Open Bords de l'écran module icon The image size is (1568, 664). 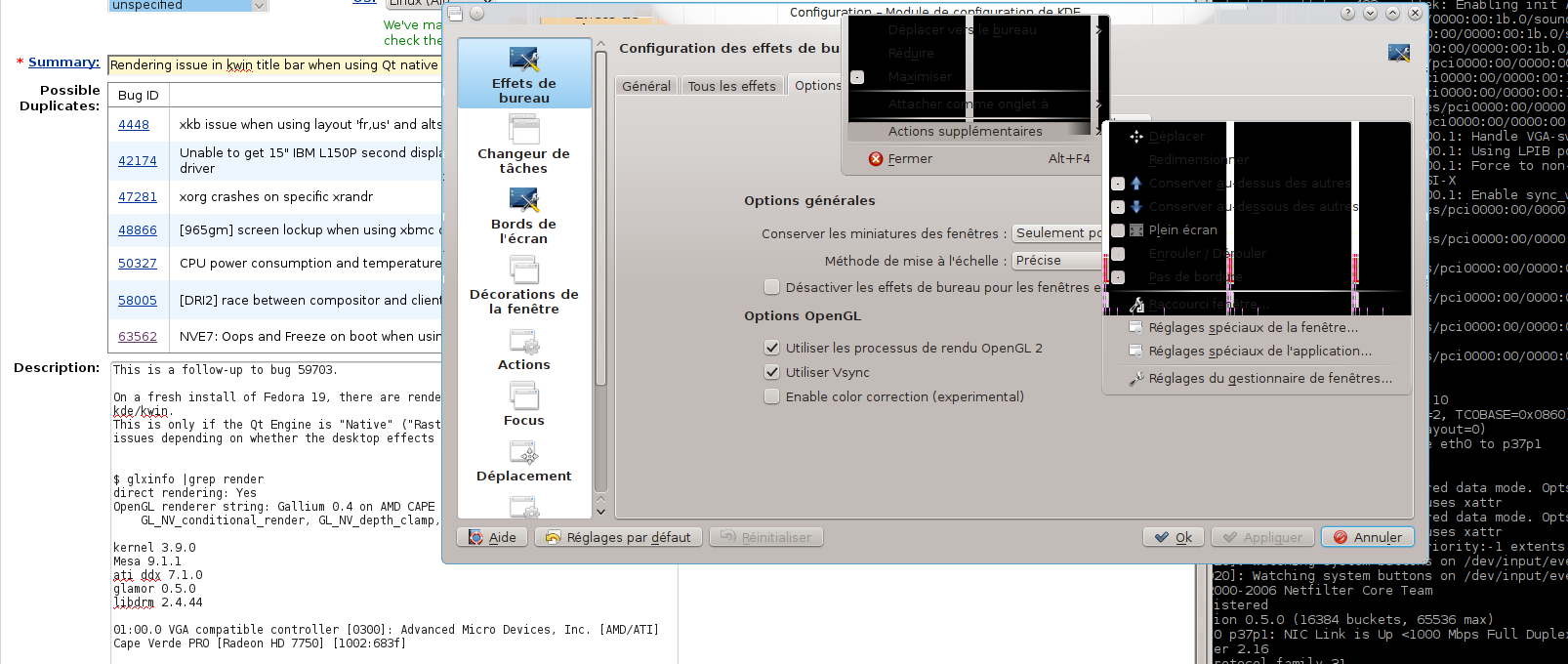pos(524,200)
